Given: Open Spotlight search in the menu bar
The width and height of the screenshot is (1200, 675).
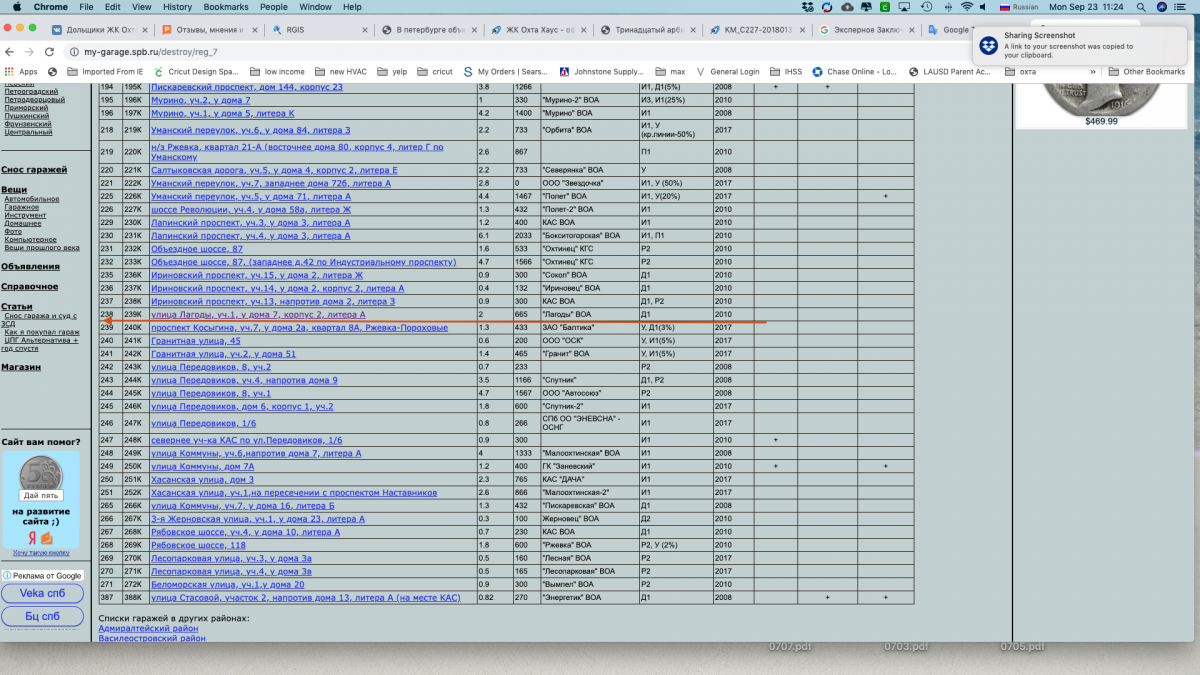Looking at the screenshot, I should (1141, 7).
